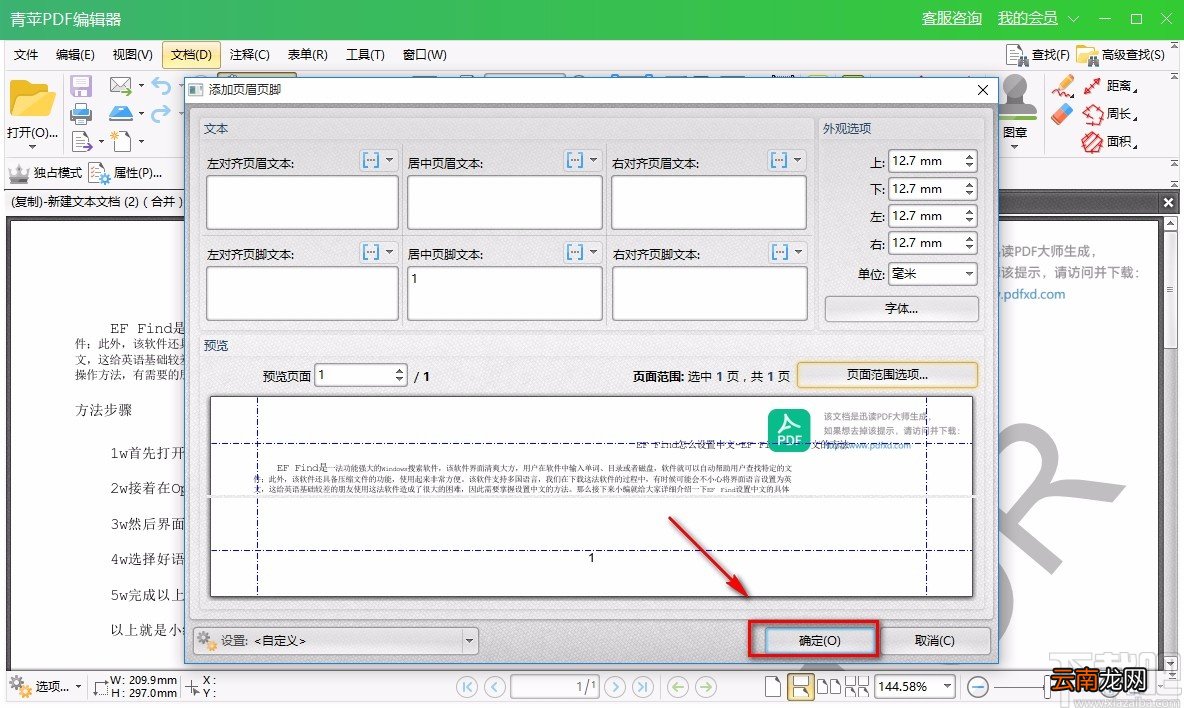Viewport: 1184px width, 708px height.
Task: Go to last page icon
Action: (643, 686)
